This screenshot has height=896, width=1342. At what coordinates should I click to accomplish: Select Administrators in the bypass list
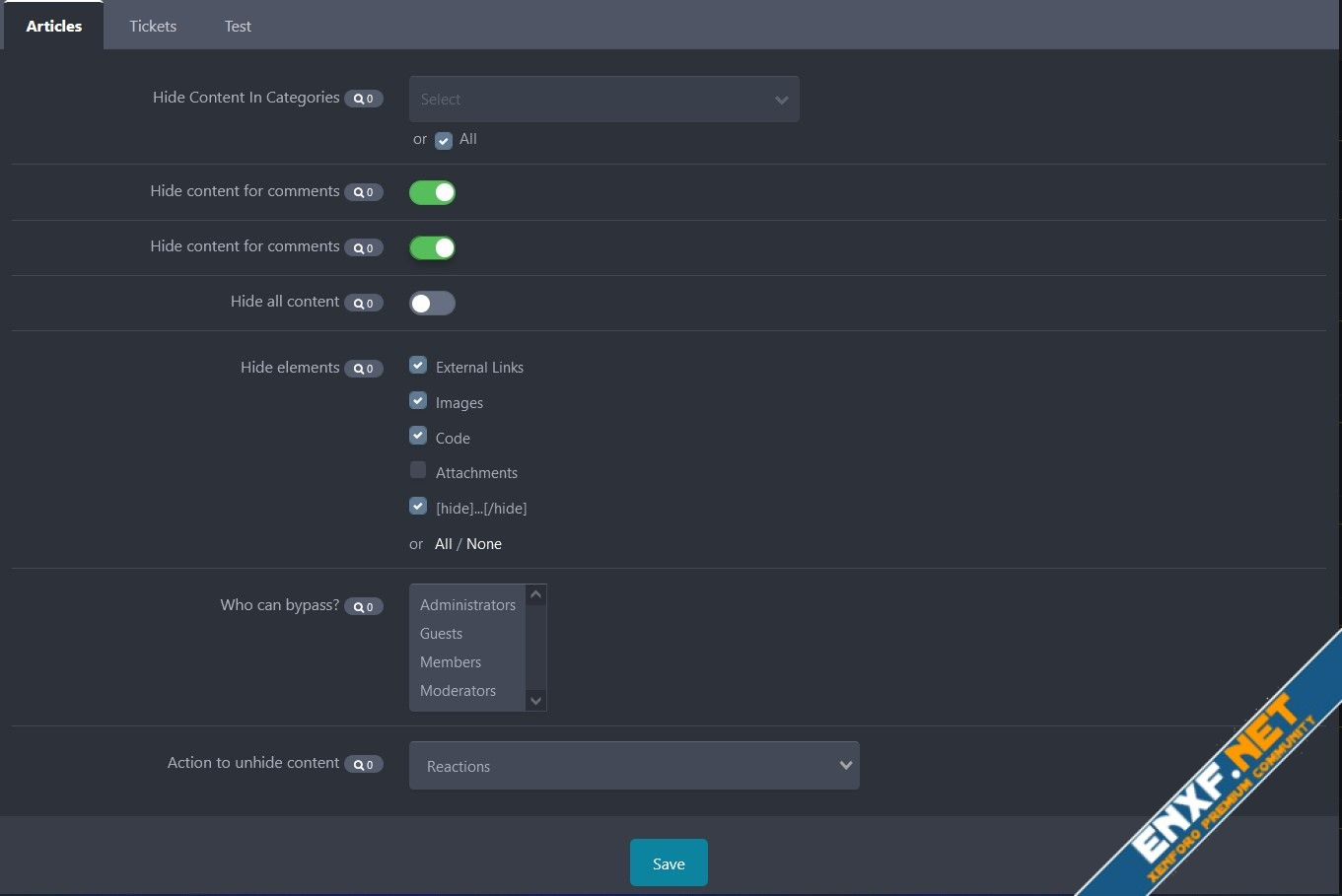point(467,605)
